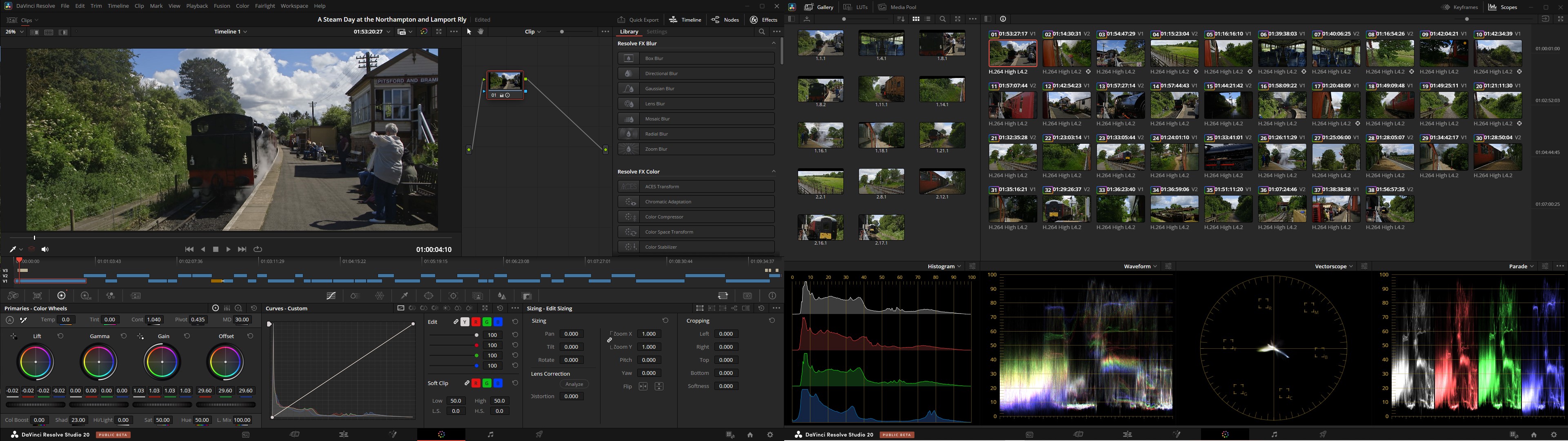The width and height of the screenshot is (1568, 441).
Task: Switch to the Fairlight page icon
Action: 491,434
